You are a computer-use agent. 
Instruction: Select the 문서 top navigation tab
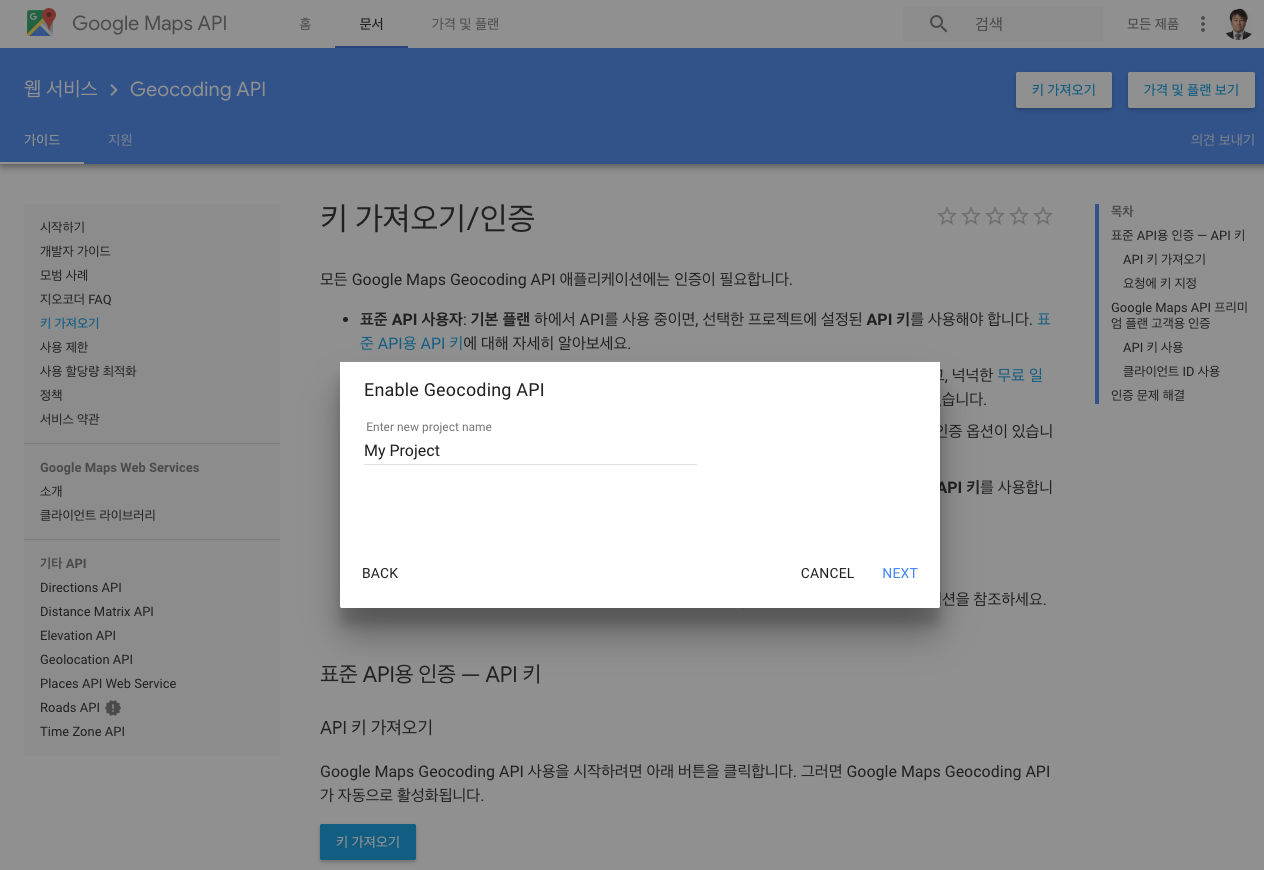tap(371, 24)
